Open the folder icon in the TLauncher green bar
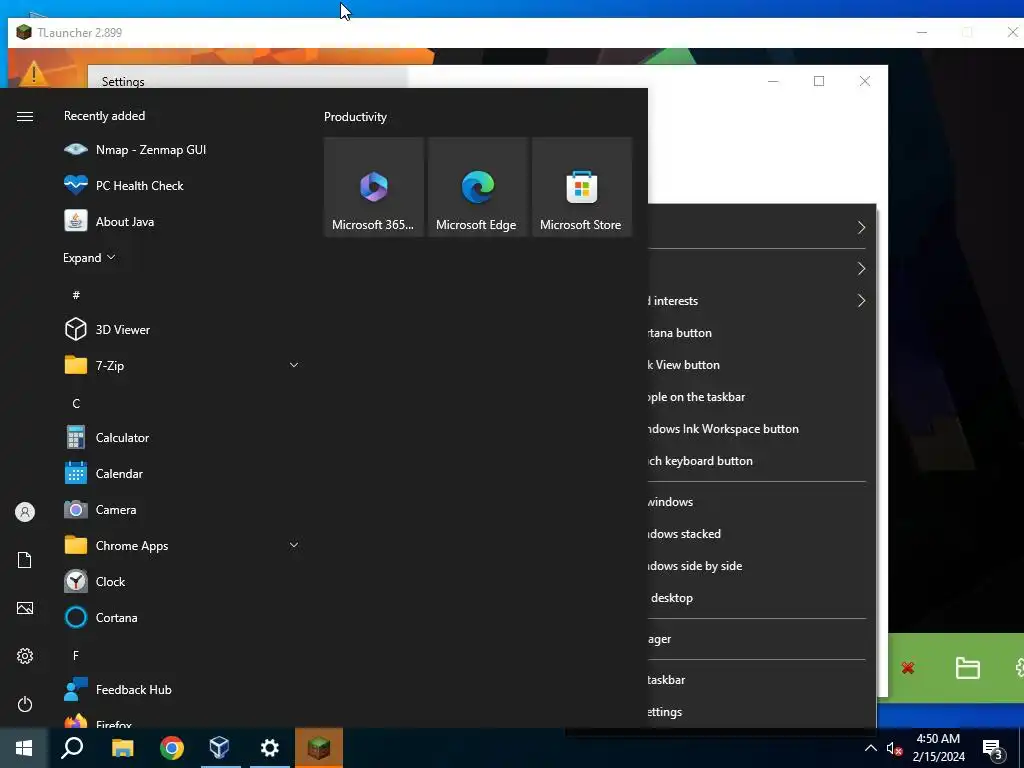This screenshot has height=768, width=1024. point(967,667)
